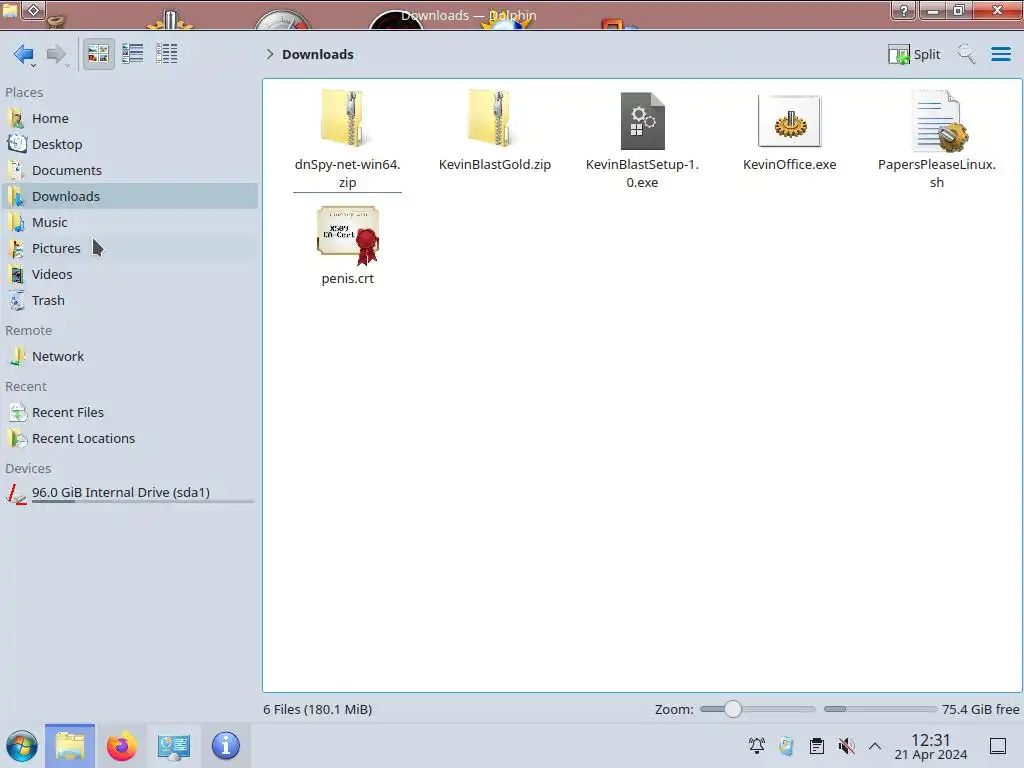Open the start menu orb
This screenshot has width=1024, height=768.
coord(22,746)
